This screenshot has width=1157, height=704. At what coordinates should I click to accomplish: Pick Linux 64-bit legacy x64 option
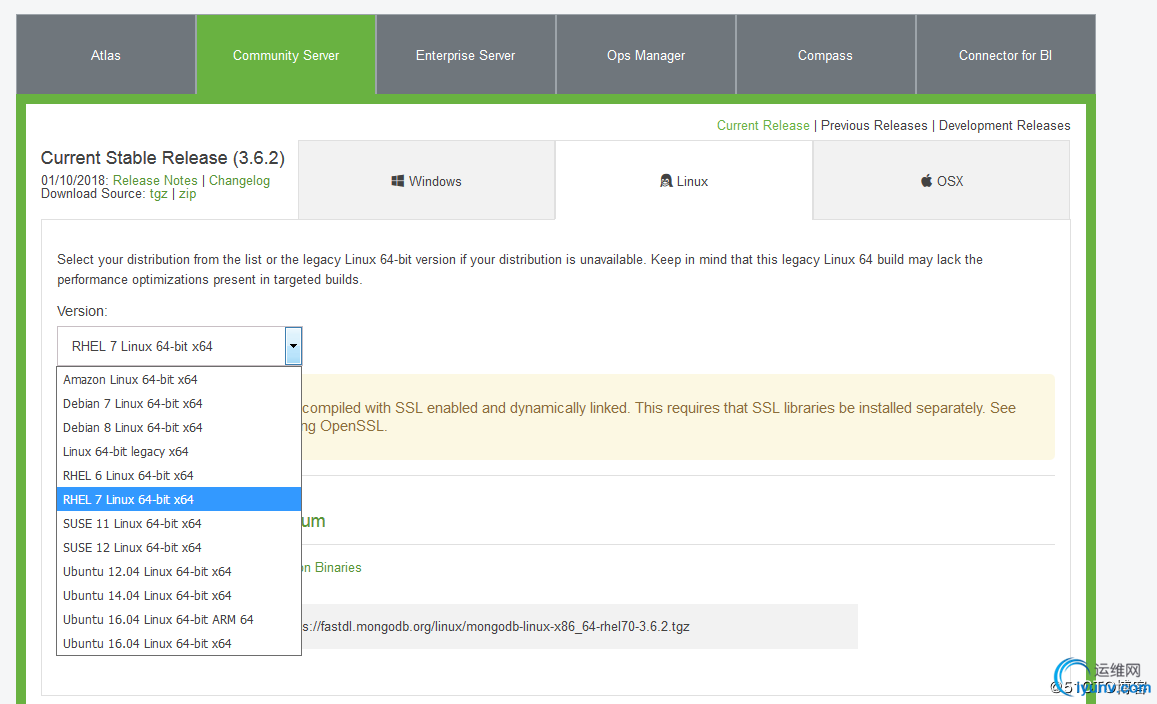[x=179, y=452]
